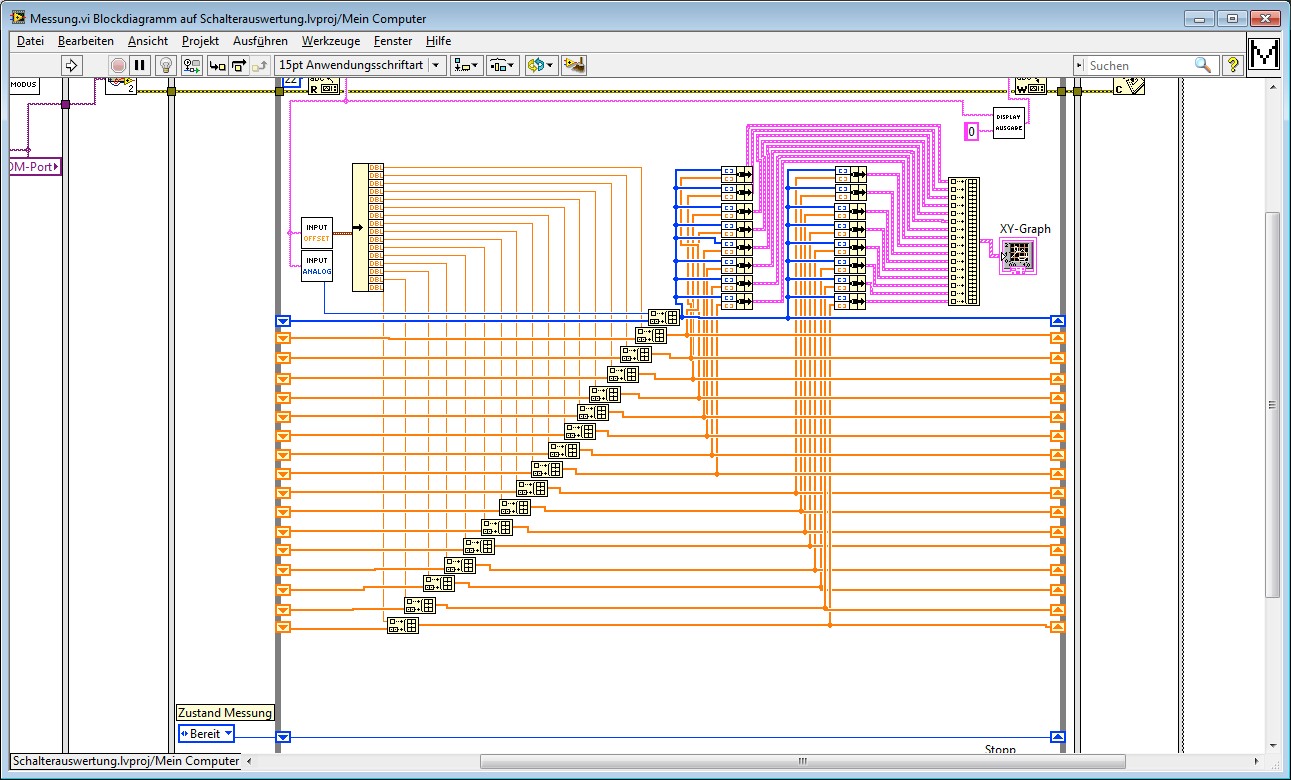Click the Abort Execution stop button
The width and height of the screenshot is (1291, 780).
[x=118, y=65]
